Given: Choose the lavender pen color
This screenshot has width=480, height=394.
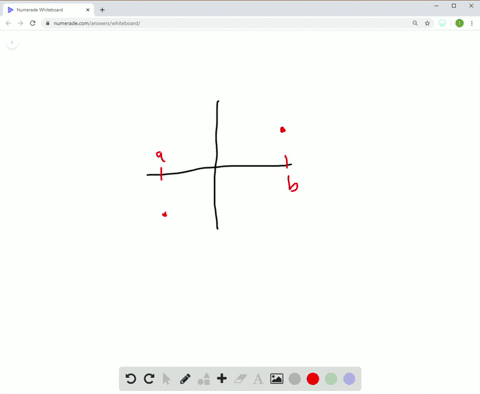Looking at the screenshot, I should (349, 379).
